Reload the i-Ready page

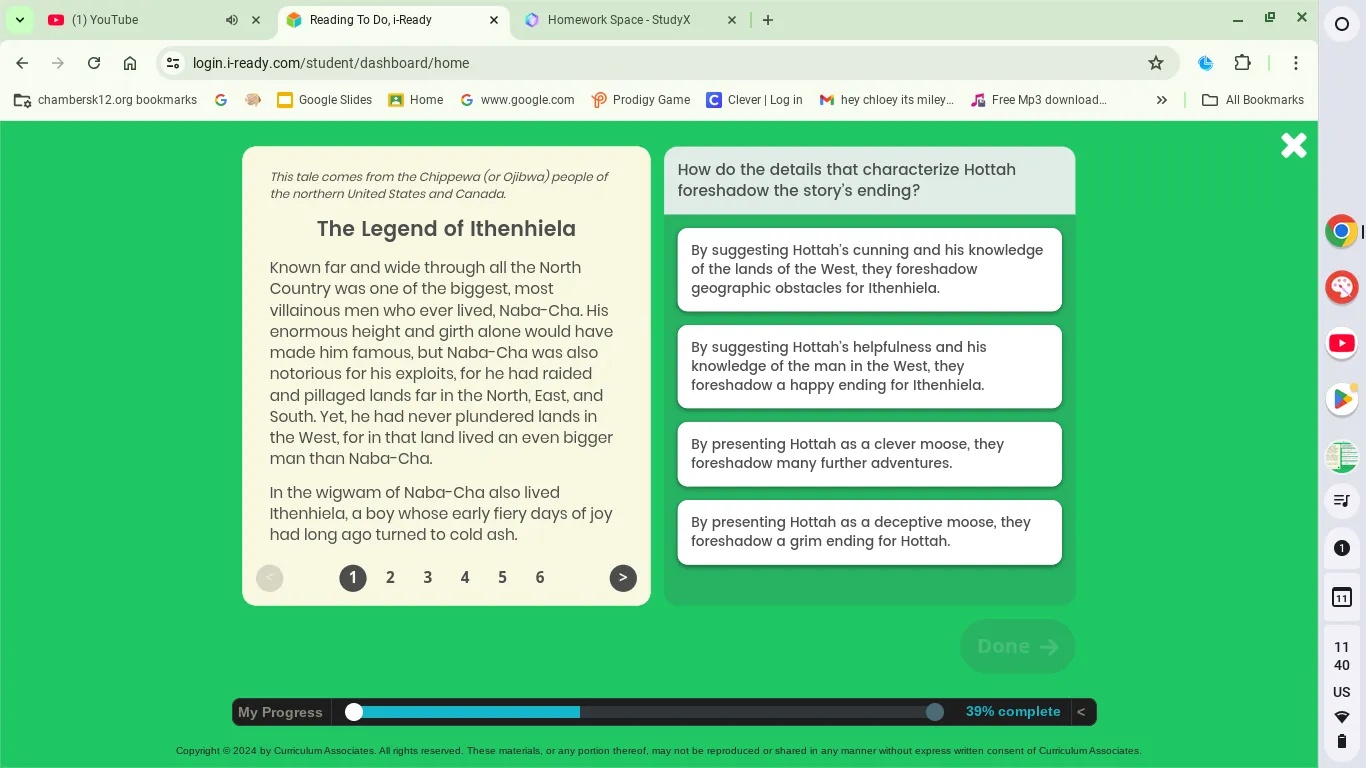94,63
